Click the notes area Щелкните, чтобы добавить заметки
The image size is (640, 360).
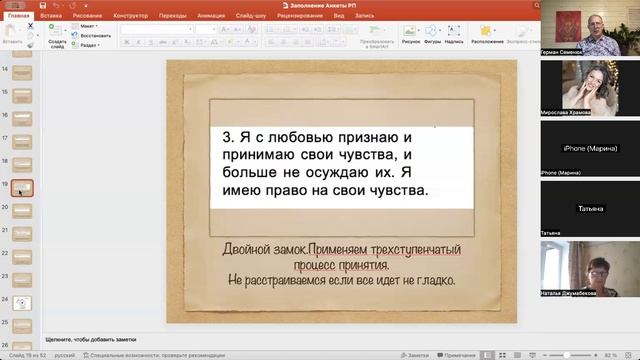pyautogui.click(x=91, y=340)
